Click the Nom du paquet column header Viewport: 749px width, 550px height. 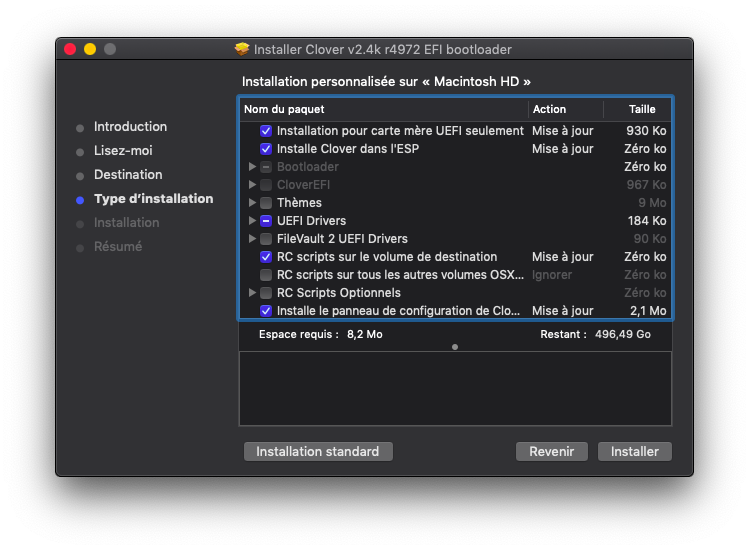(x=384, y=109)
